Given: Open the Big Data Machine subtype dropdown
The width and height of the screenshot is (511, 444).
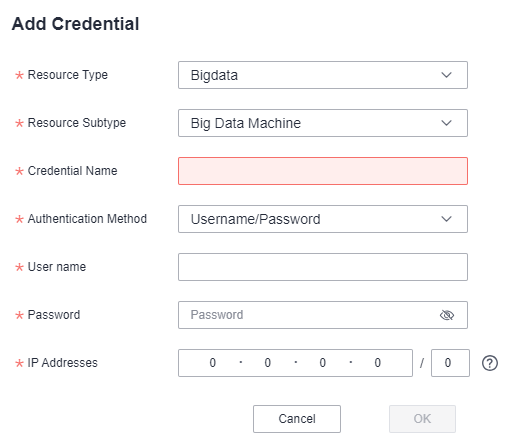Looking at the screenshot, I should click(323, 123).
